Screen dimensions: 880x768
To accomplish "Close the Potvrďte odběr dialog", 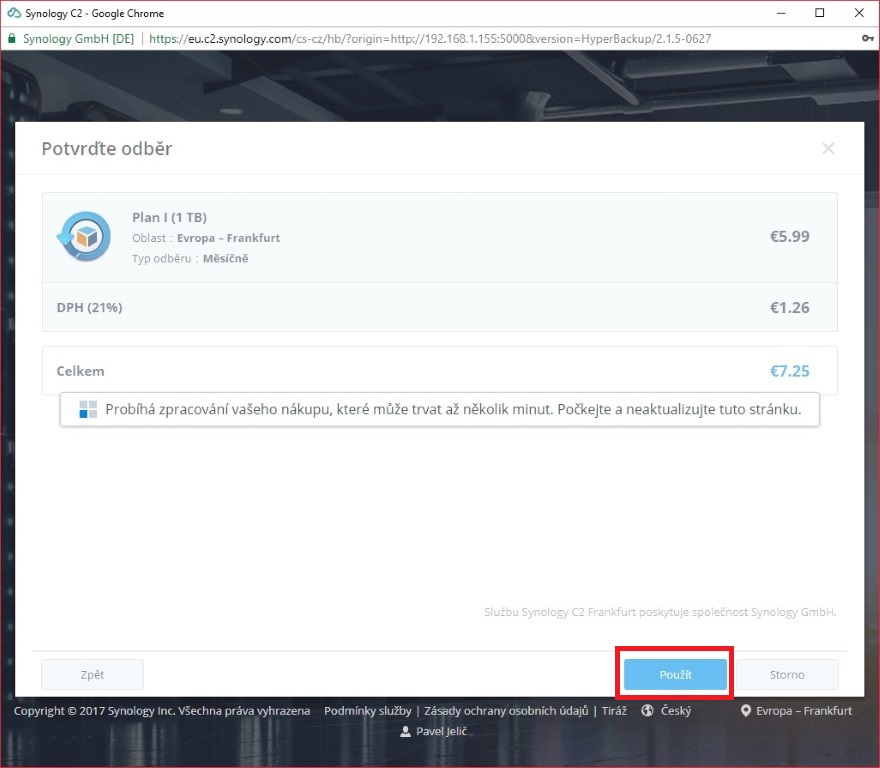I will click(x=828, y=148).
